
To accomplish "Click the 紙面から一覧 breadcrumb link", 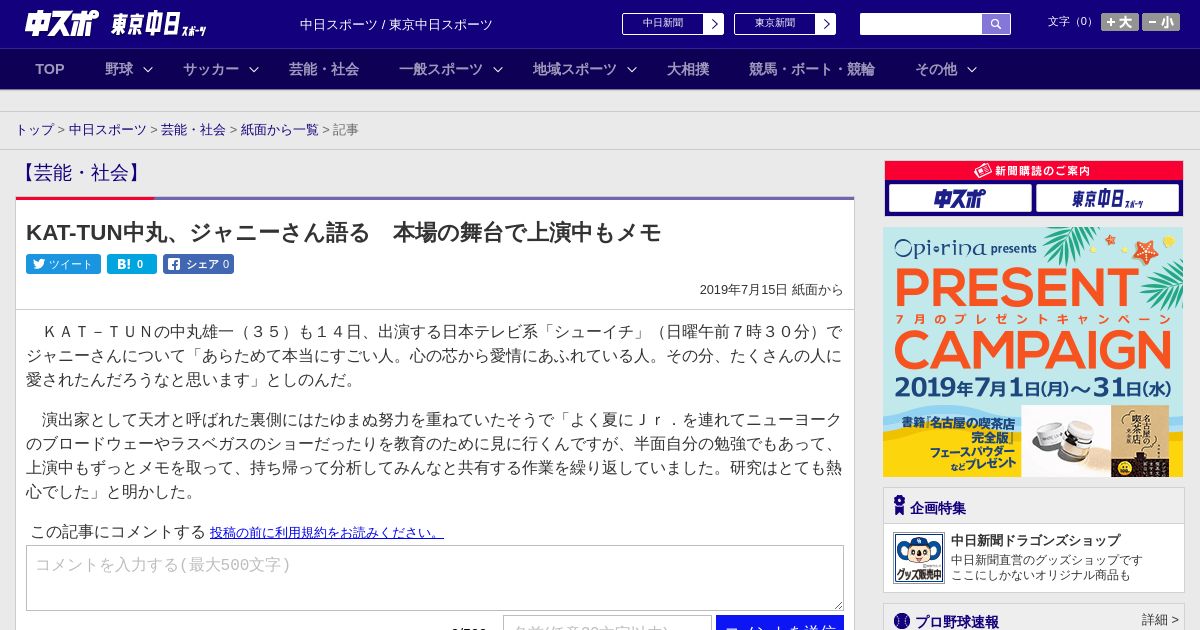I will click(280, 130).
